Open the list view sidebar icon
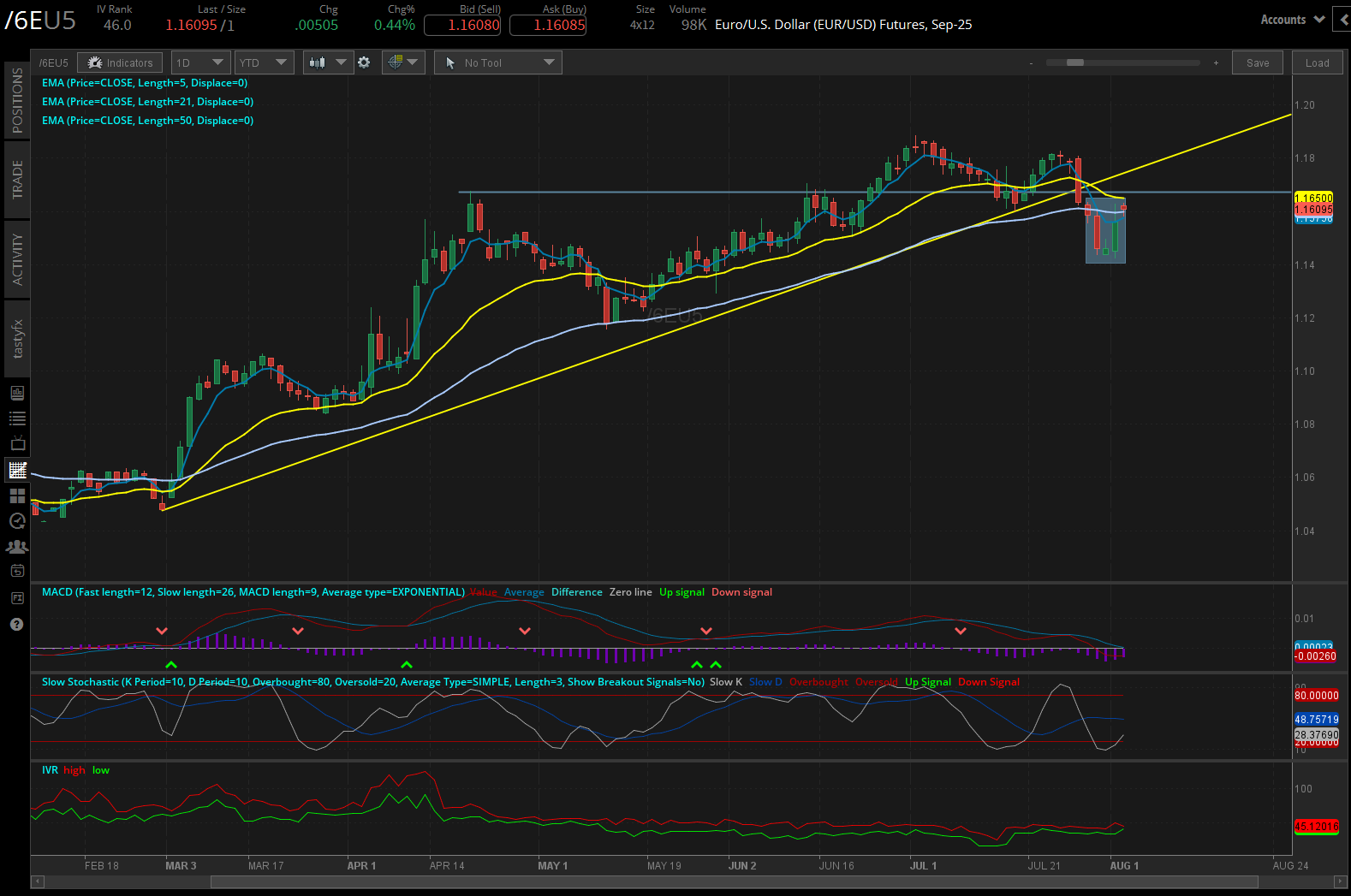The image size is (1351, 896). tap(17, 418)
